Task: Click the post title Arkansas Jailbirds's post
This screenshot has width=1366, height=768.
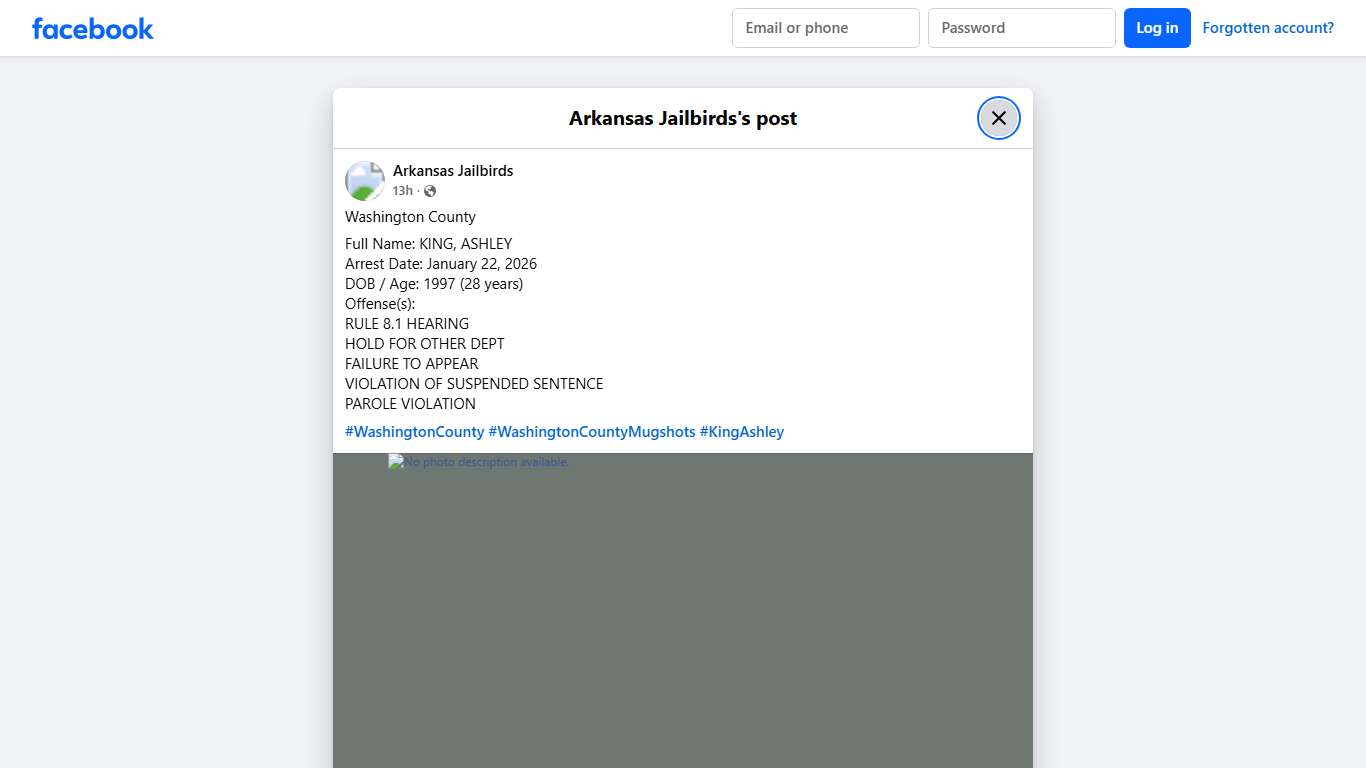Action: click(x=682, y=118)
